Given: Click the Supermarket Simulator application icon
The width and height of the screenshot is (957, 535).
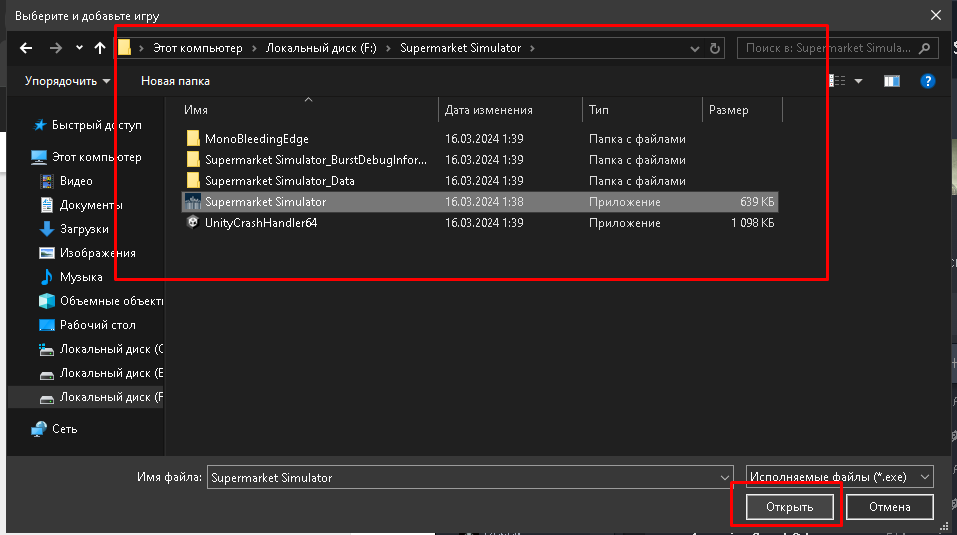Looking at the screenshot, I should [x=193, y=201].
